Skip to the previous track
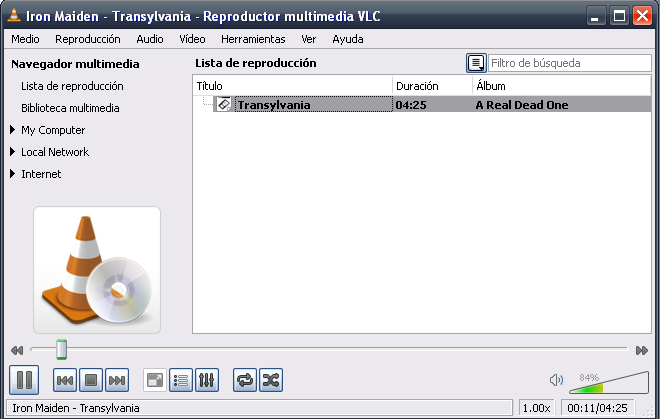Image resolution: width=660 pixels, height=419 pixels. [x=65, y=380]
